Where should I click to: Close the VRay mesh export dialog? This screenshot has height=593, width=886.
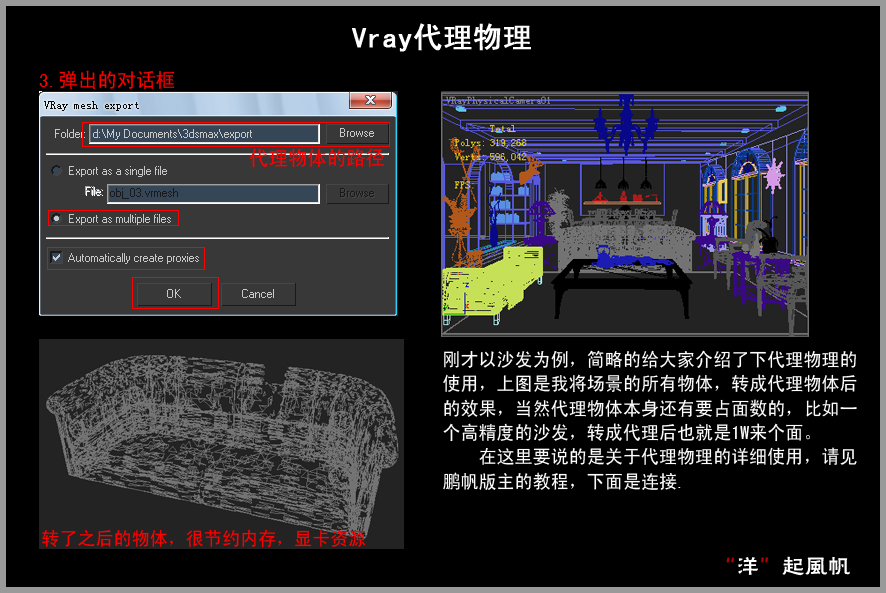pyautogui.click(x=370, y=100)
